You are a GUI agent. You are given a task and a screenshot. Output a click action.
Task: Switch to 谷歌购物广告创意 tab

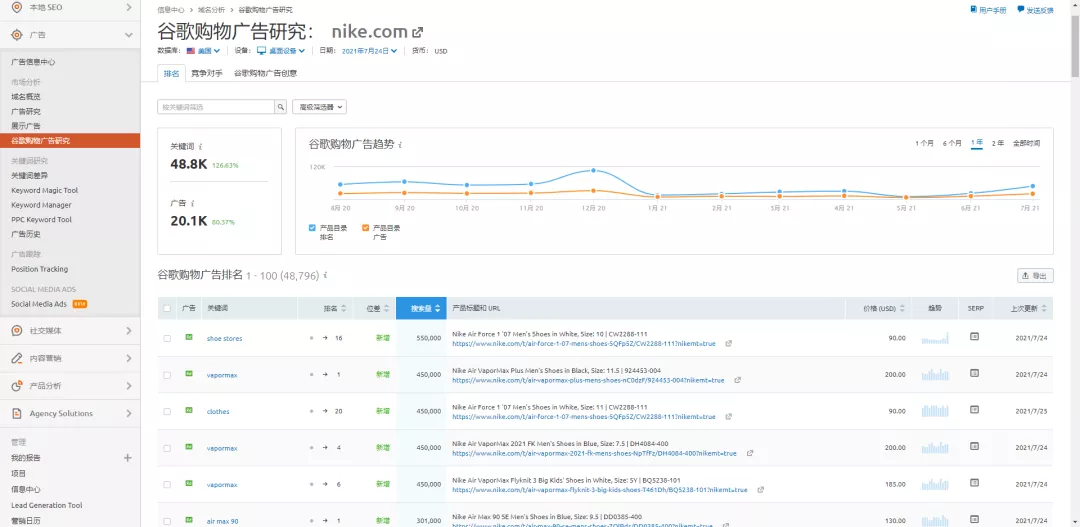pos(265,73)
